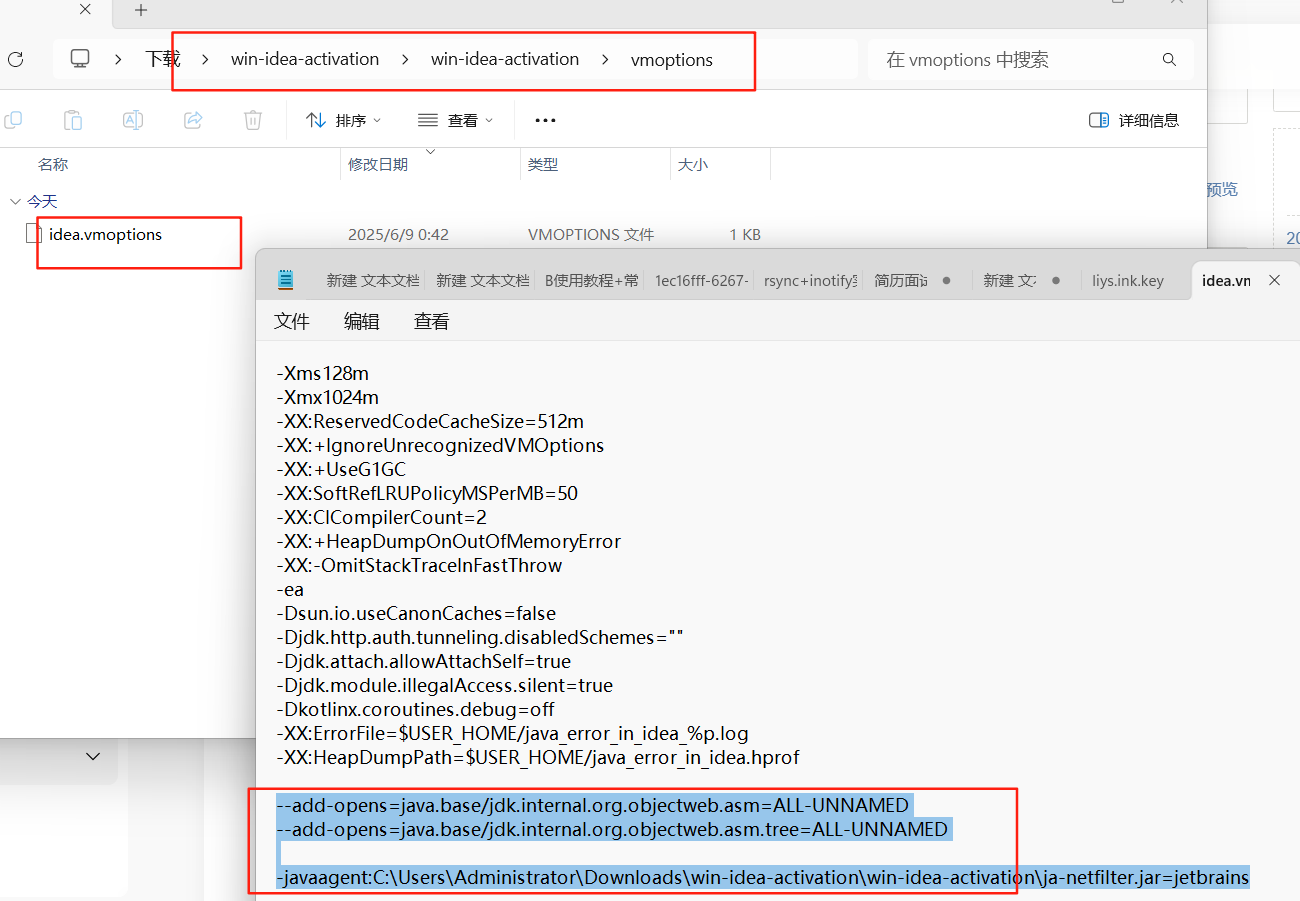This screenshot has width=1300, height=901.
Task: Sort by 名称 column header
Action: click(53, 164)
